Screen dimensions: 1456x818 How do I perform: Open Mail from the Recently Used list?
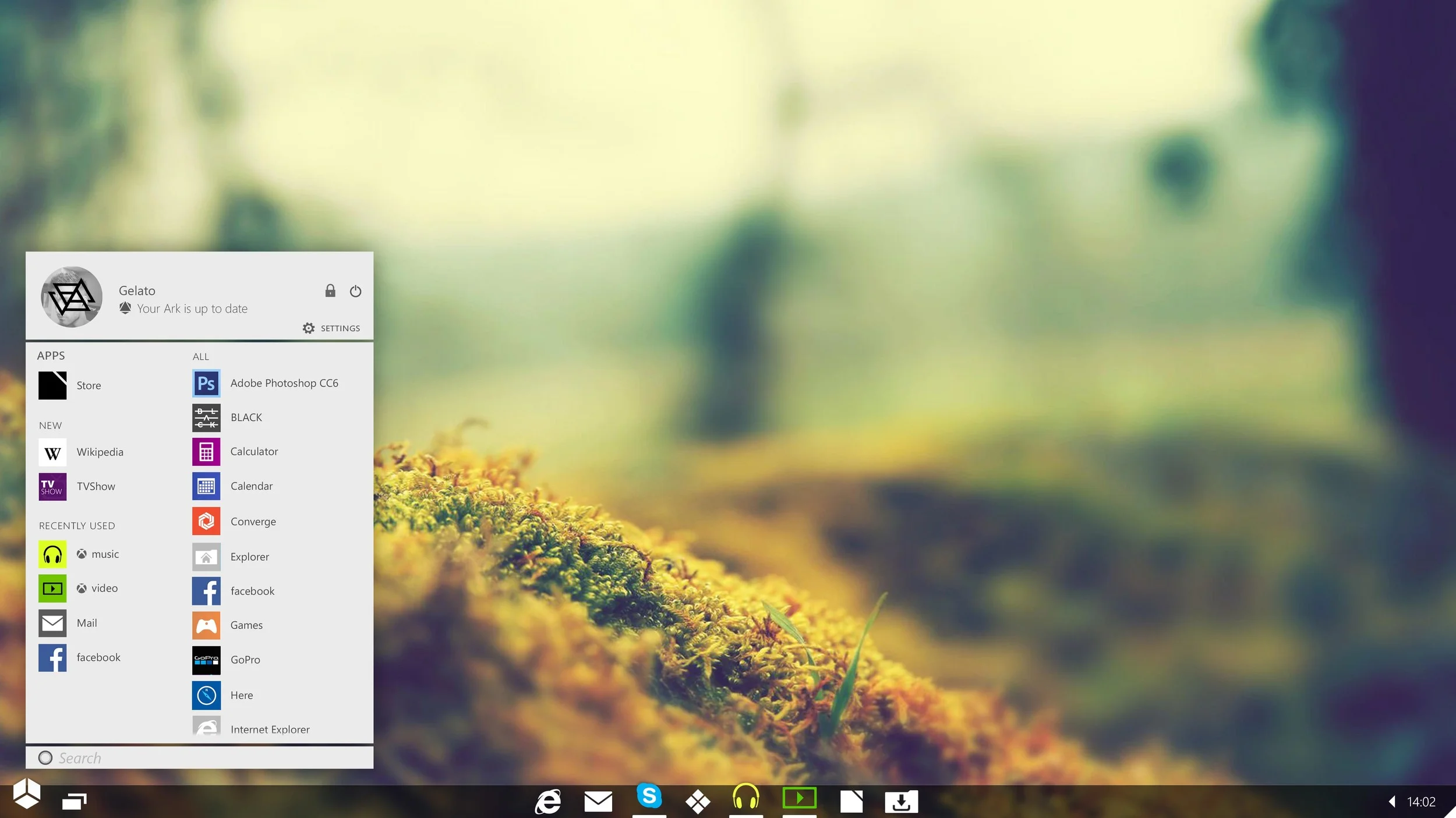coord(52,623)
